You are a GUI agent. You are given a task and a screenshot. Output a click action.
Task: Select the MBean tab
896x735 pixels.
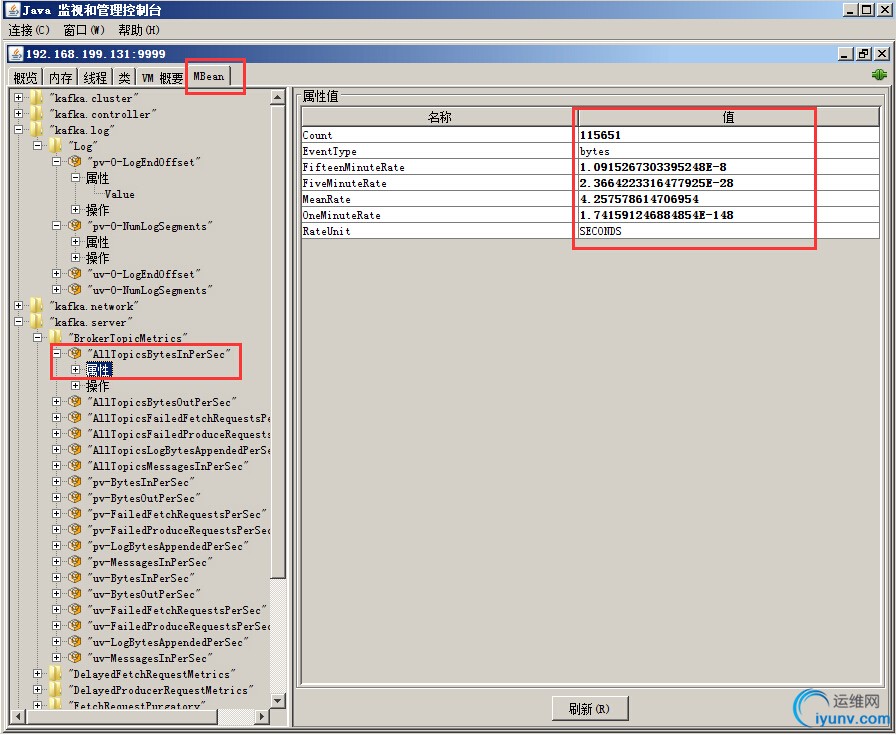coord(209,76)
